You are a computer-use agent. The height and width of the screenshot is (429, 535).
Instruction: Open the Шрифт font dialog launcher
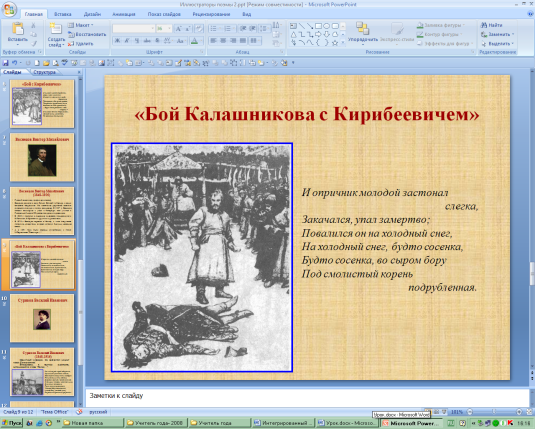click(202, 52)
